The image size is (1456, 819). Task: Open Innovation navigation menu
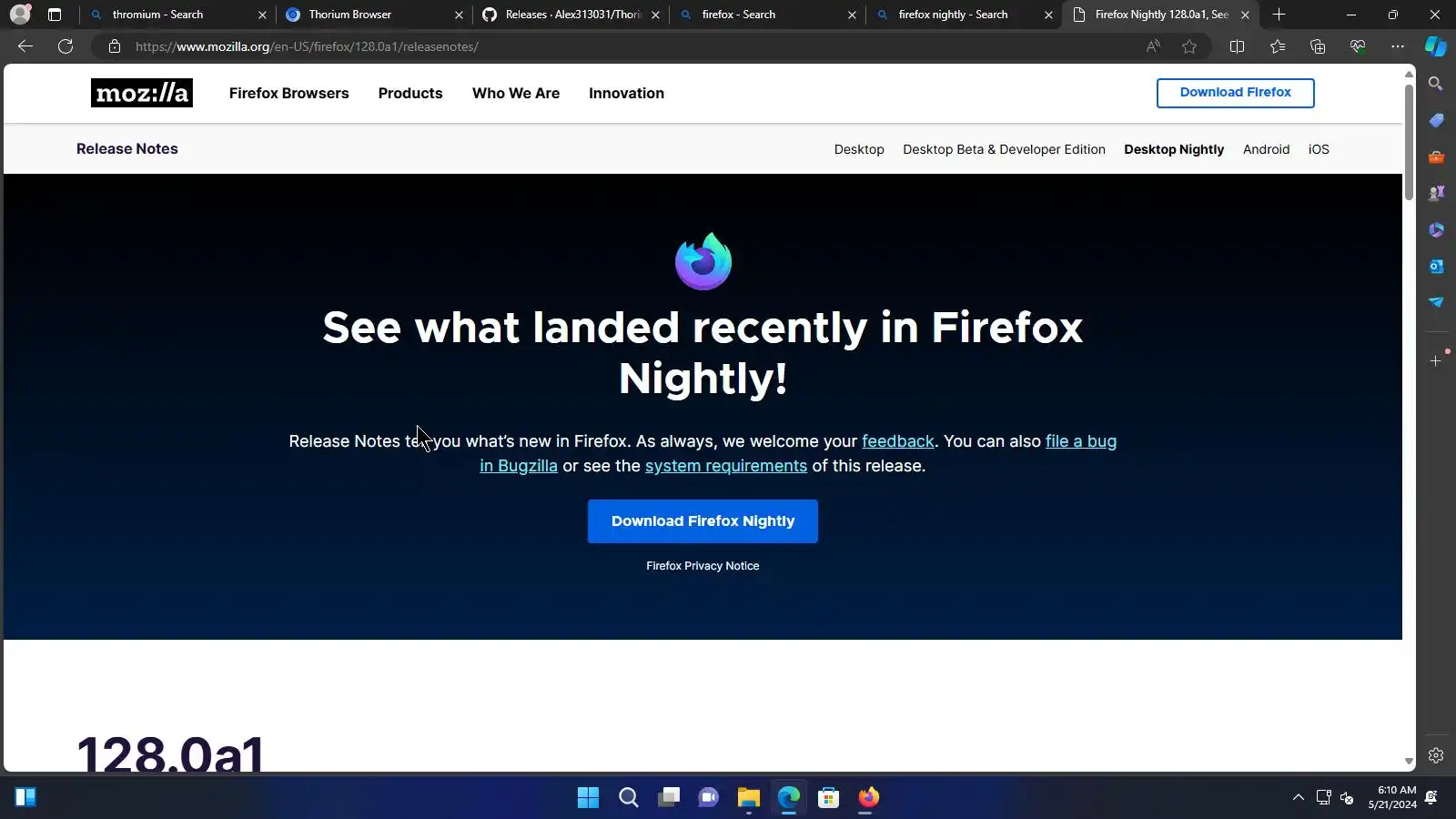point(626,93)
